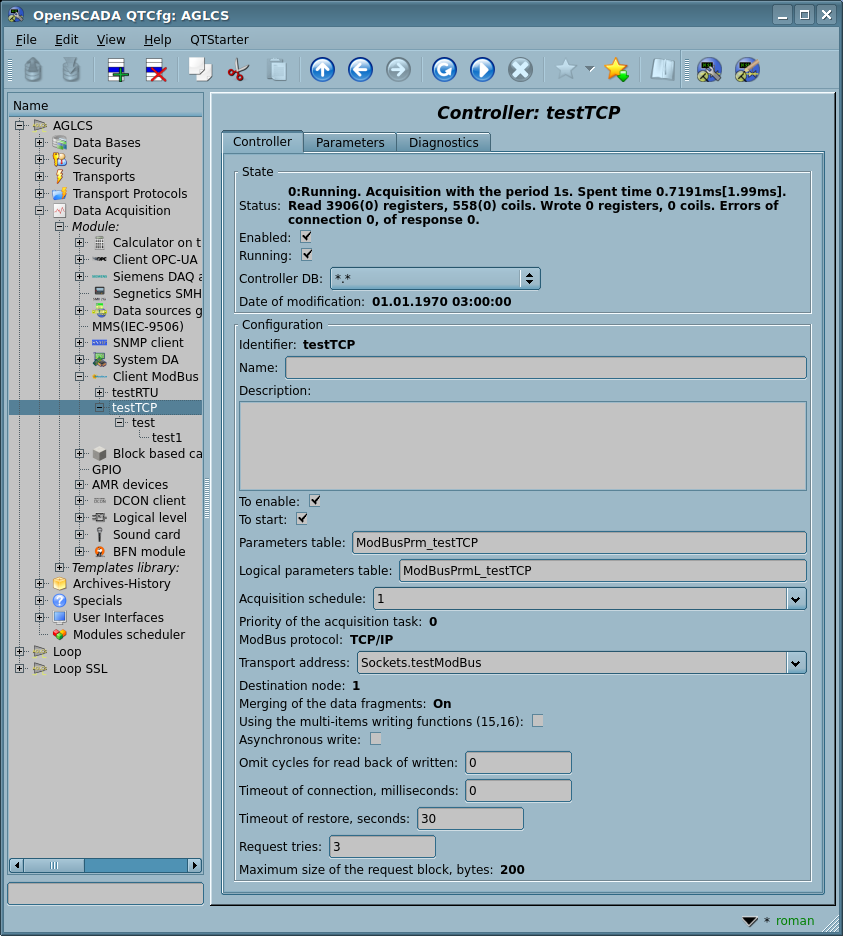Select the Controller tab
This screenshot has width=843, height=936.
[262, 141]
